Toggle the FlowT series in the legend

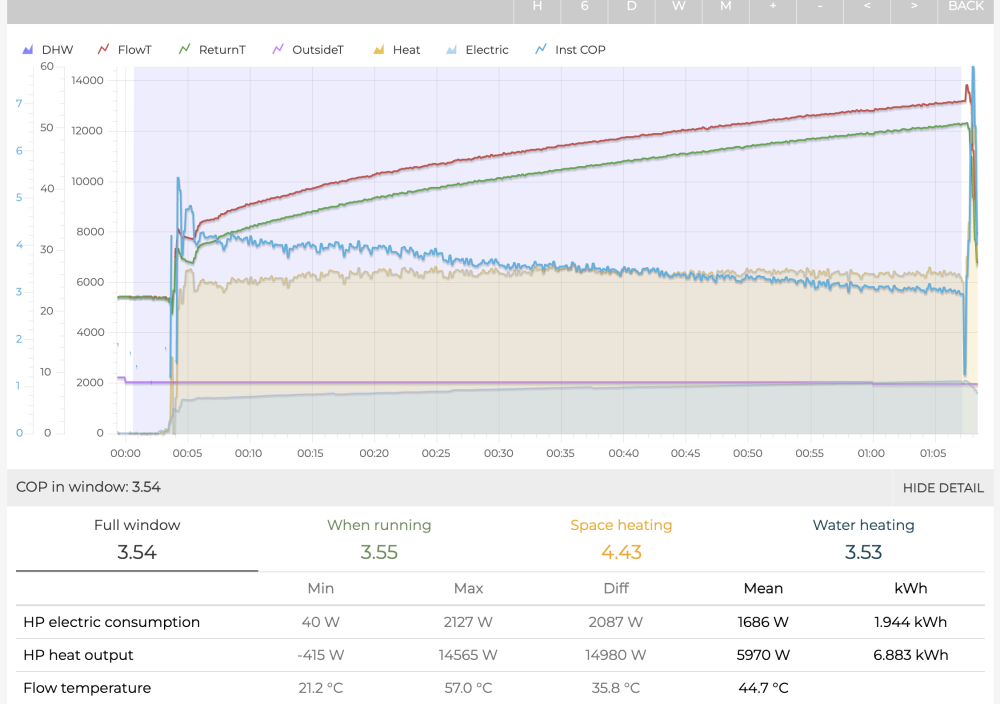[124, 50]
